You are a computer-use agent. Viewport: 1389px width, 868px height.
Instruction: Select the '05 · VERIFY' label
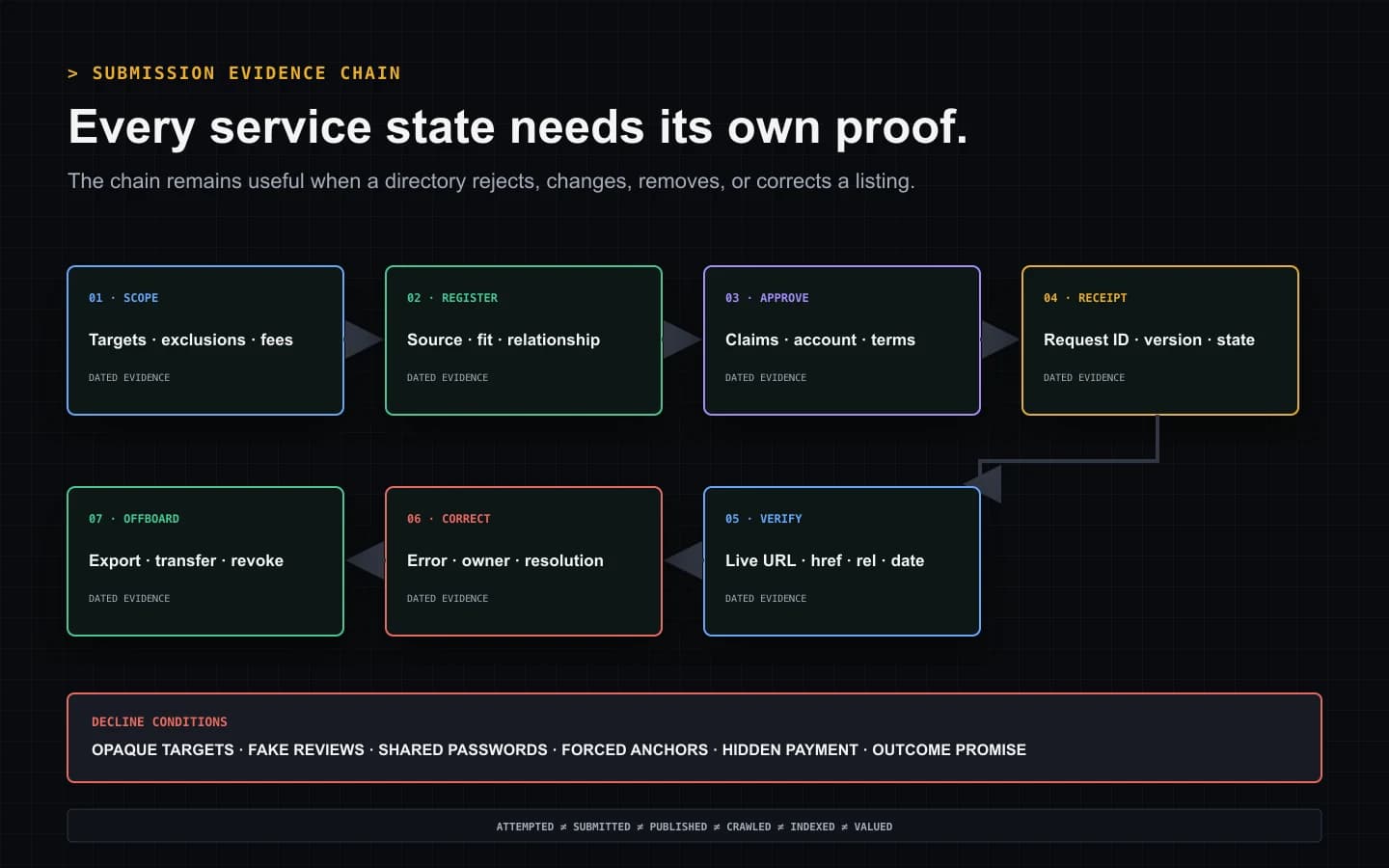[764, 519]
